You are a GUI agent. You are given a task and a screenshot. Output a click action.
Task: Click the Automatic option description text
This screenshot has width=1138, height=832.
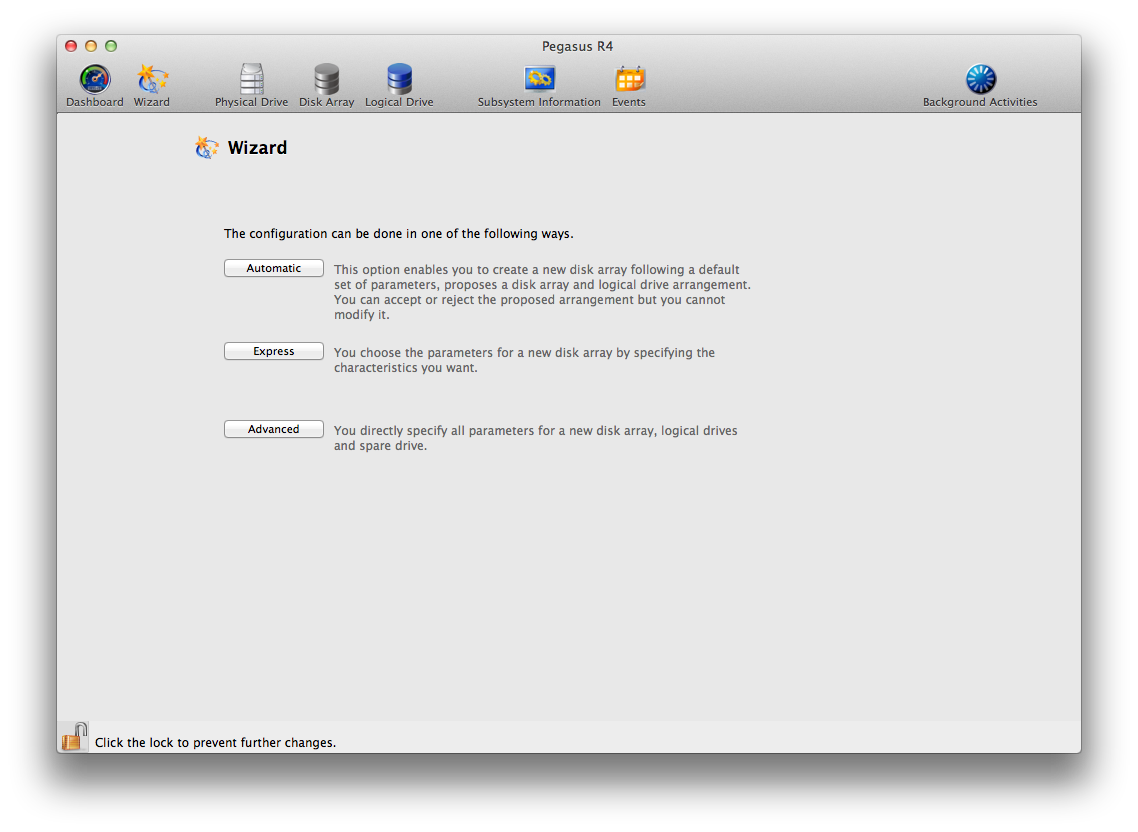tap(542, 292)
